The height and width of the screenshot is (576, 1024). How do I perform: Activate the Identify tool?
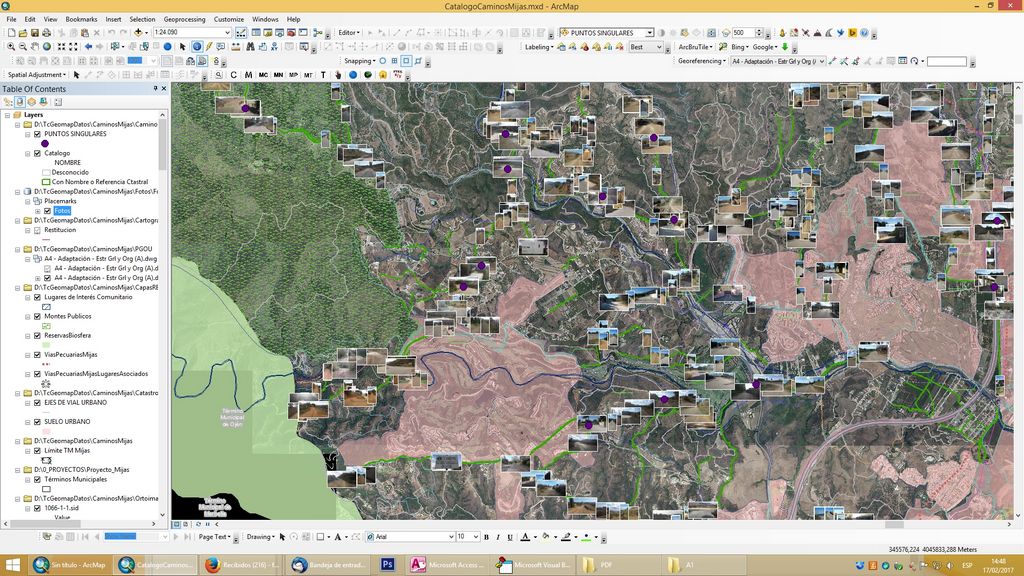(x=197, y=47)
